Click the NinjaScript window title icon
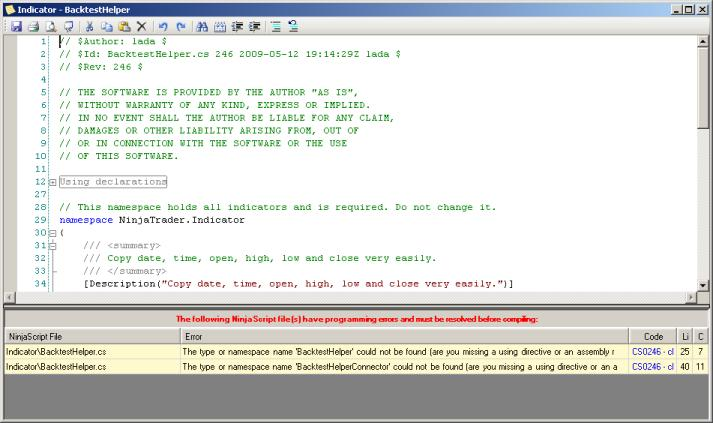 pos(10,10)
